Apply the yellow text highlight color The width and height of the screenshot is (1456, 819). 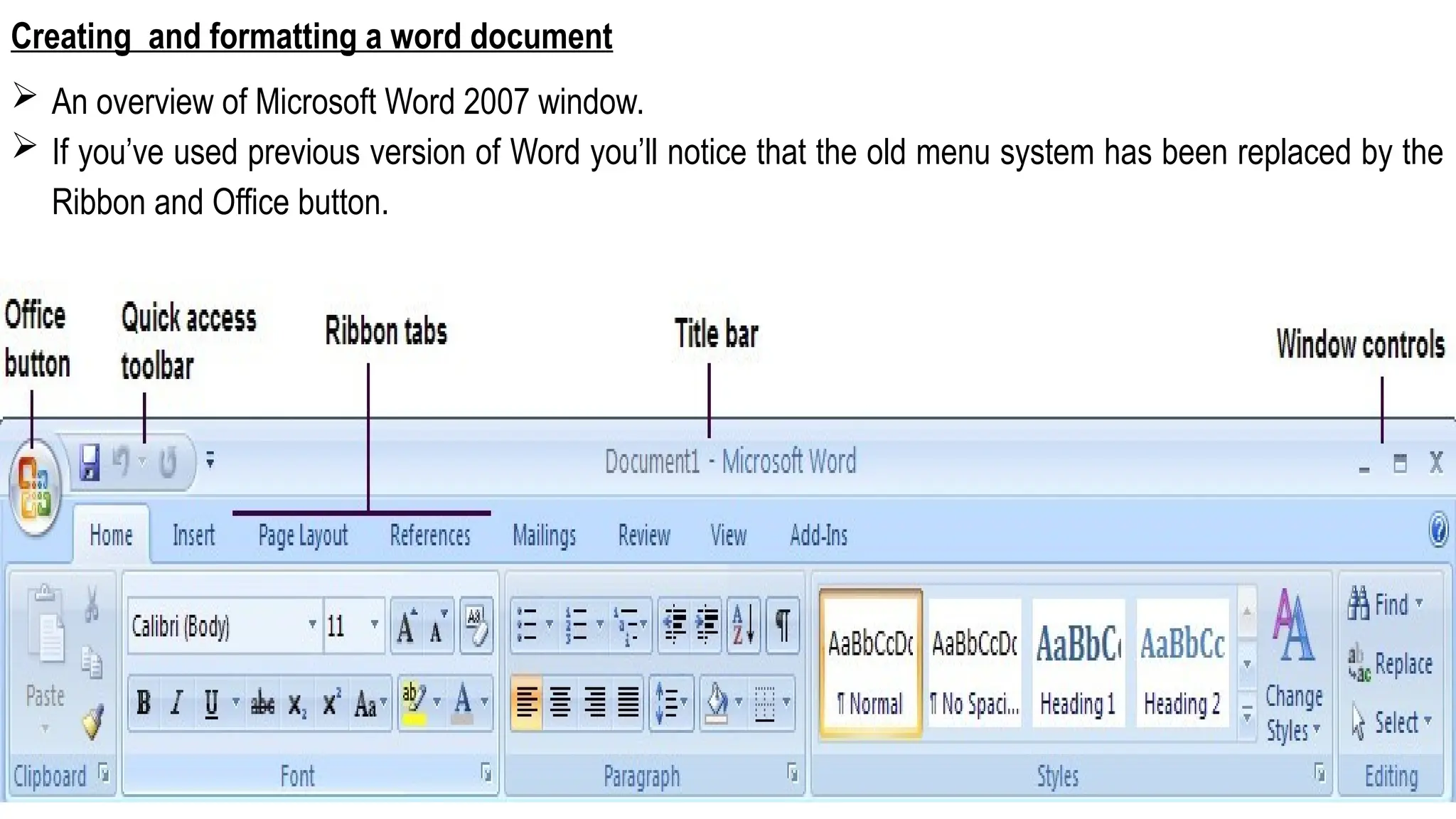pos(414,702)
